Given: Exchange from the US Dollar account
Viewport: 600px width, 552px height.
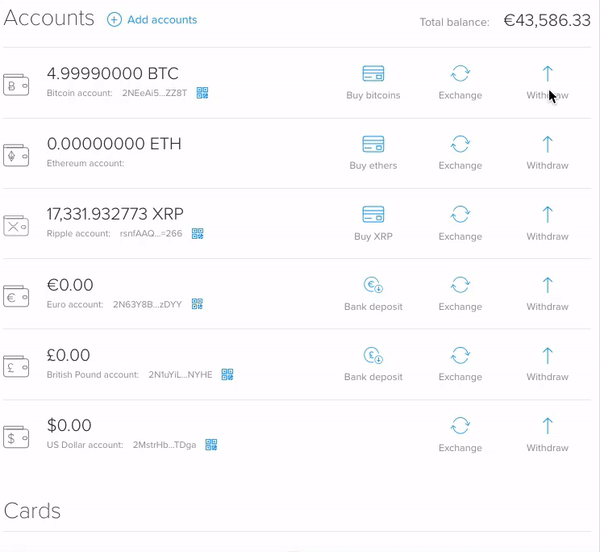Looking at the screenshot, I should pos(460,435).
